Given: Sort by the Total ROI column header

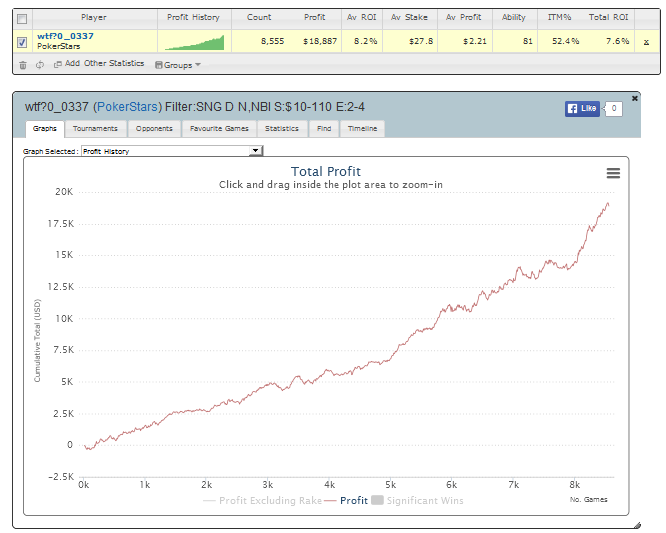Looking at the screenshot, I should (608, 17).
